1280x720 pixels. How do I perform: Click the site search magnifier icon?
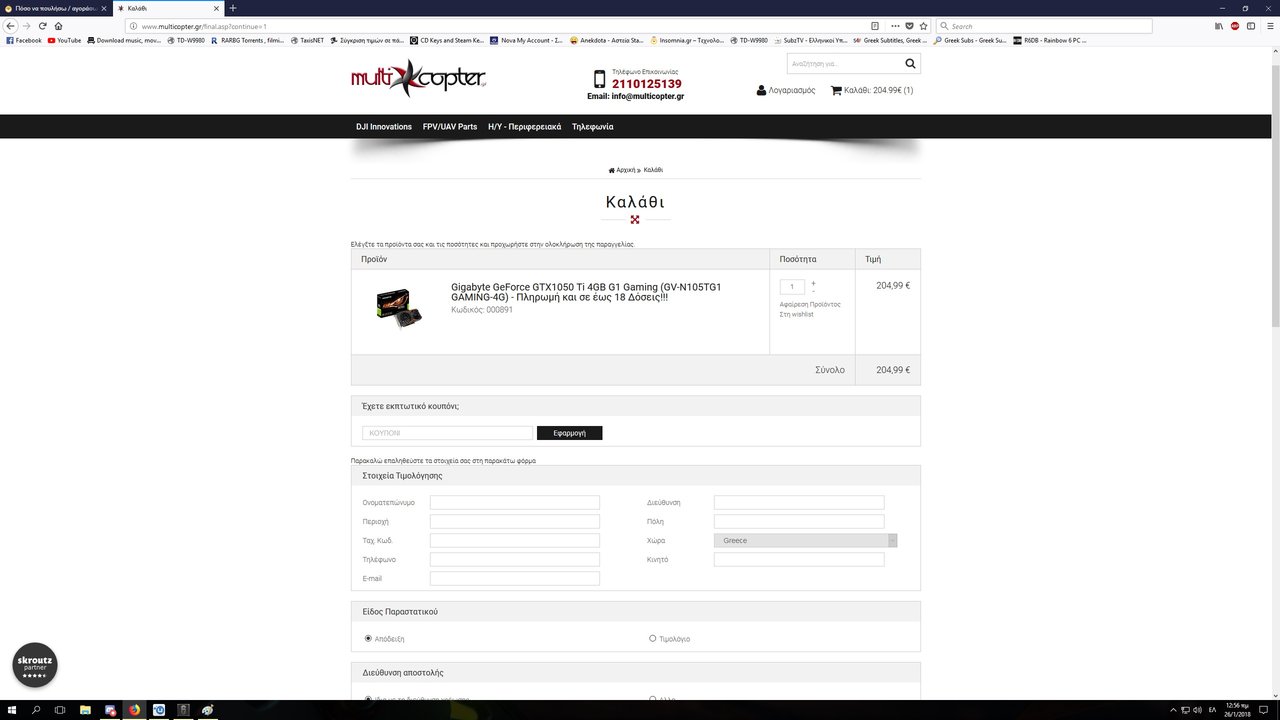point(910,63)
